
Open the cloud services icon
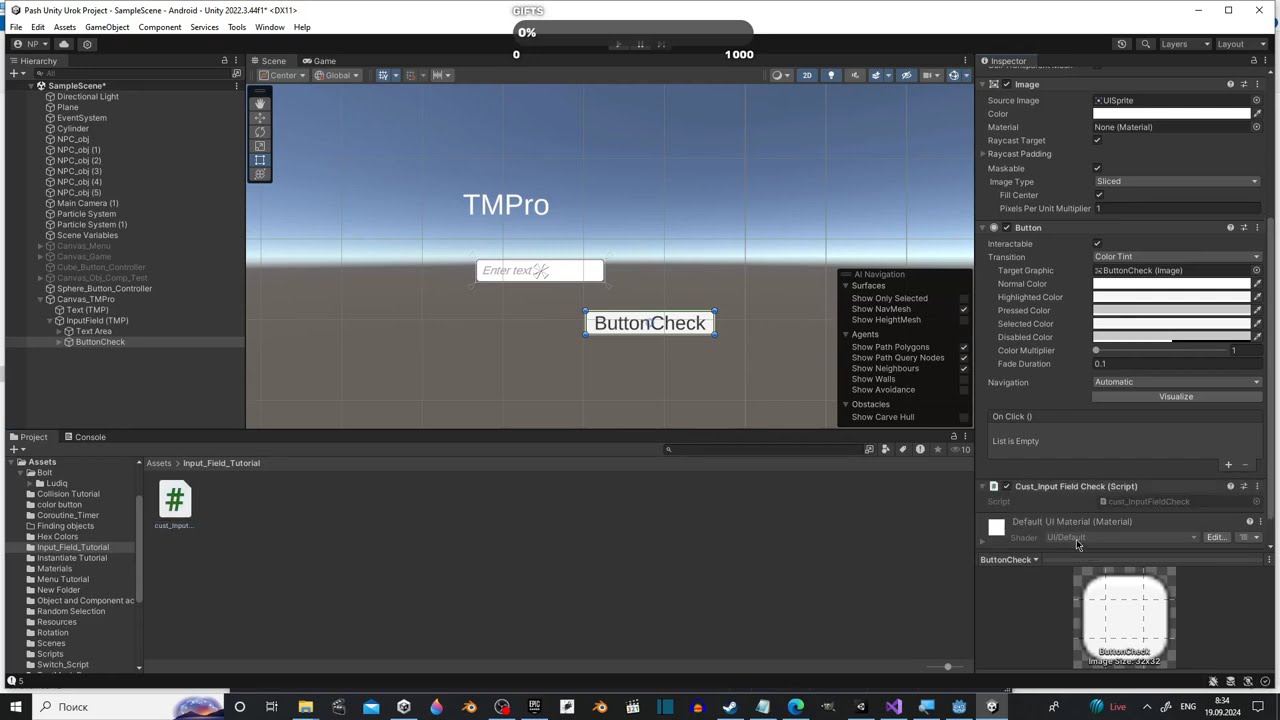[64, 44]
